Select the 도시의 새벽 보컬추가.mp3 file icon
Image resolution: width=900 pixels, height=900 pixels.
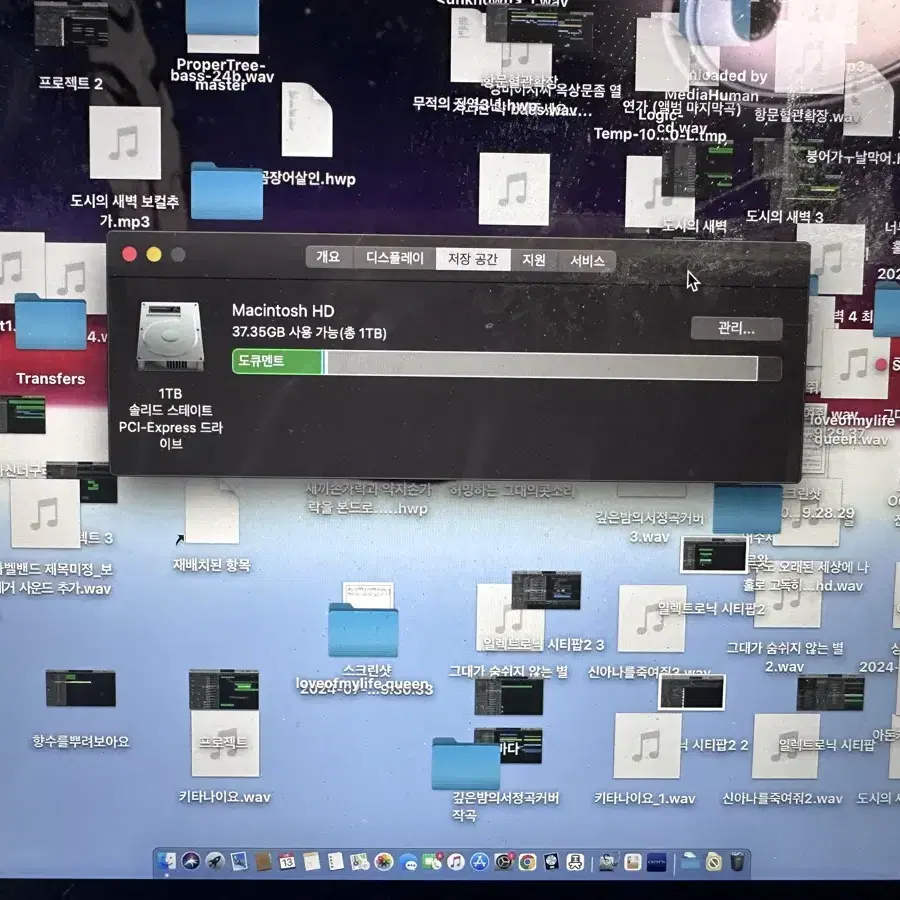click(x=125, y=143)
